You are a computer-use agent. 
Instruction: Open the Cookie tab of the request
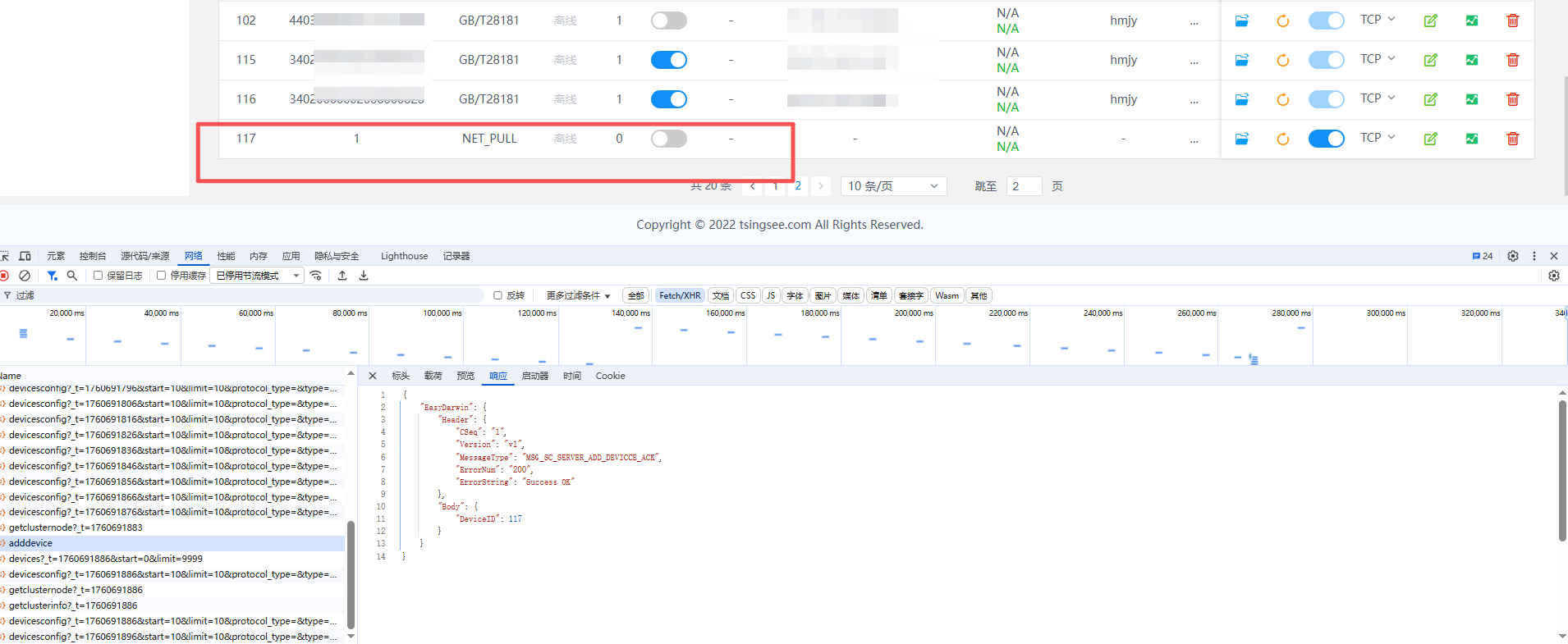click(x=610, y=376)
